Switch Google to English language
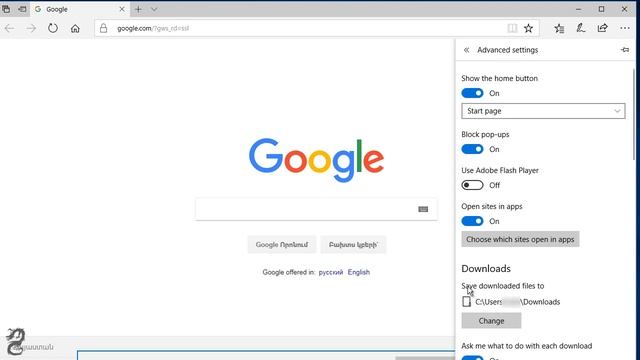The width and height of the screenshot is (640, 360). pyautogui.click(x=359, y=272)
